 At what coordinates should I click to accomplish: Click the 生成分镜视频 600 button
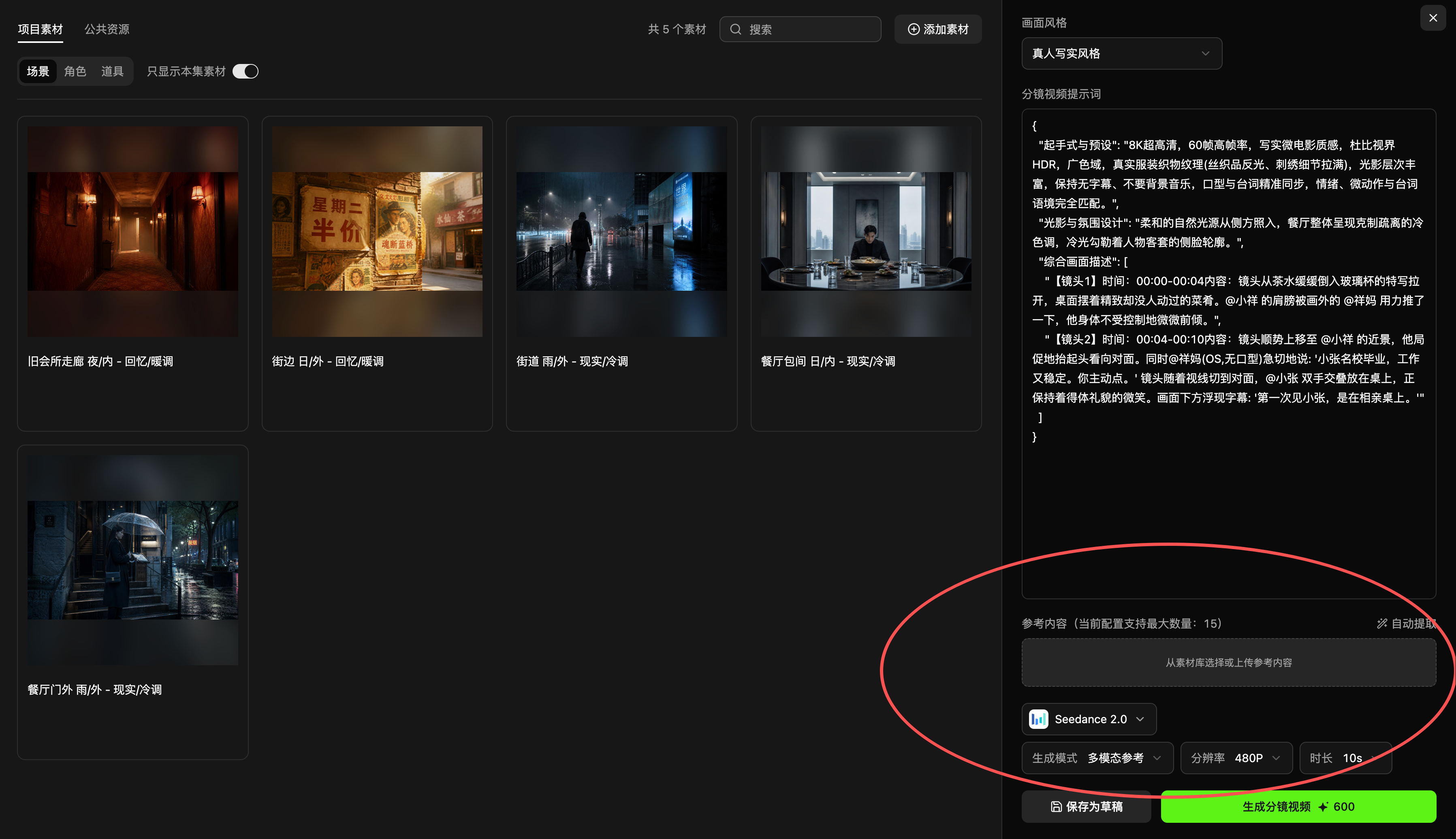point(1298,807)
